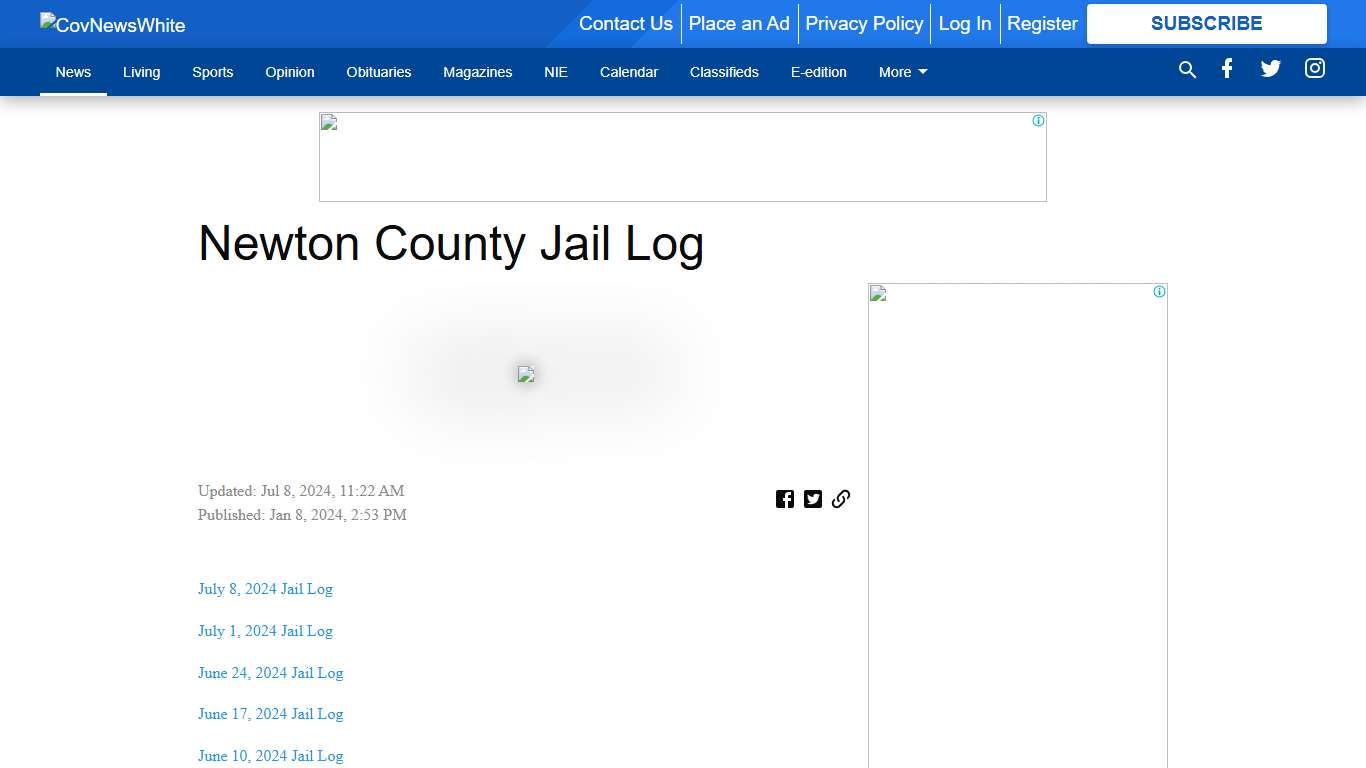Share the article via Facebook icon
This screenshot has width=1366, height=768.
[785, 498]
